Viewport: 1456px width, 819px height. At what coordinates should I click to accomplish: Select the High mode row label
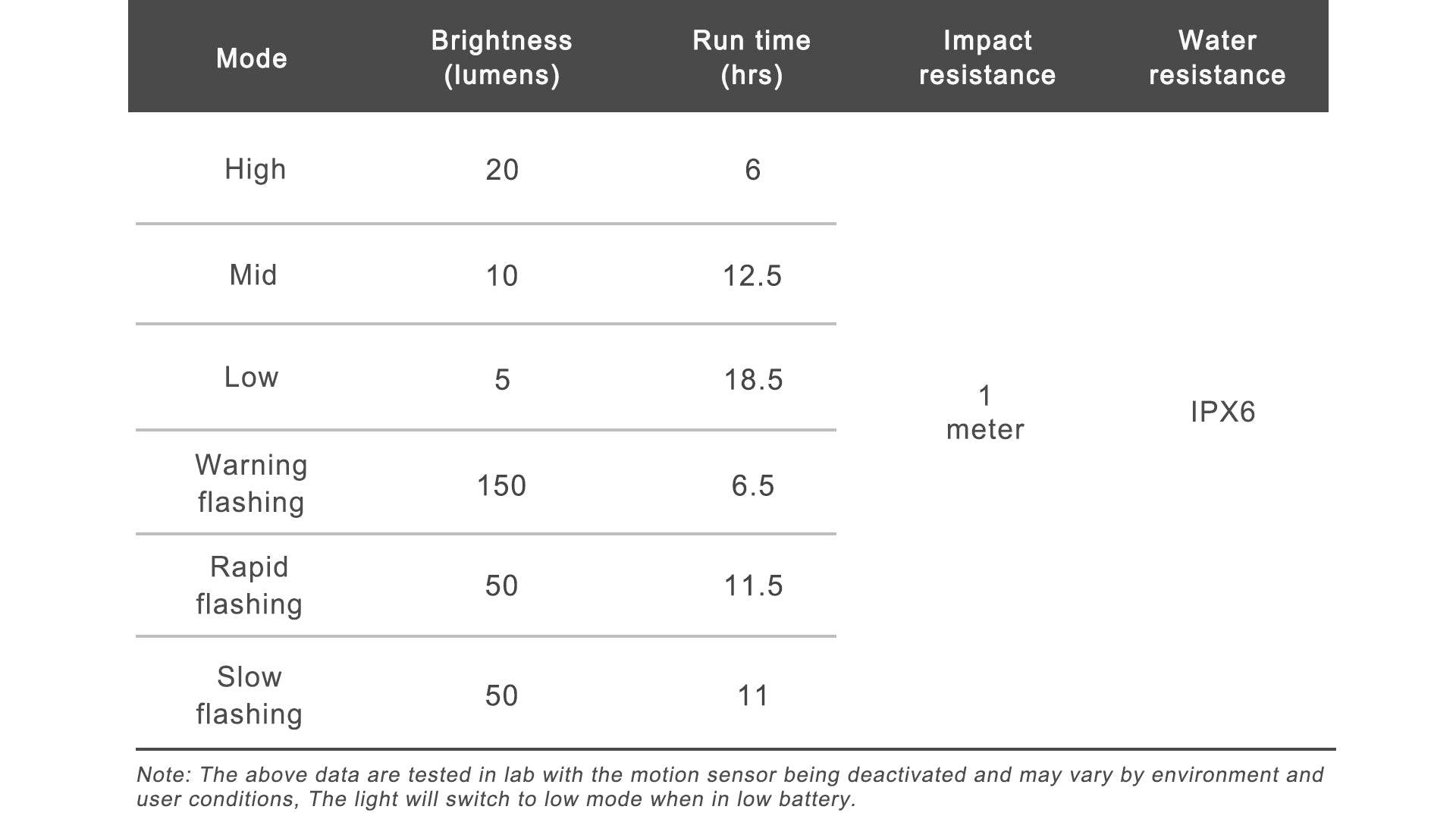256,169
